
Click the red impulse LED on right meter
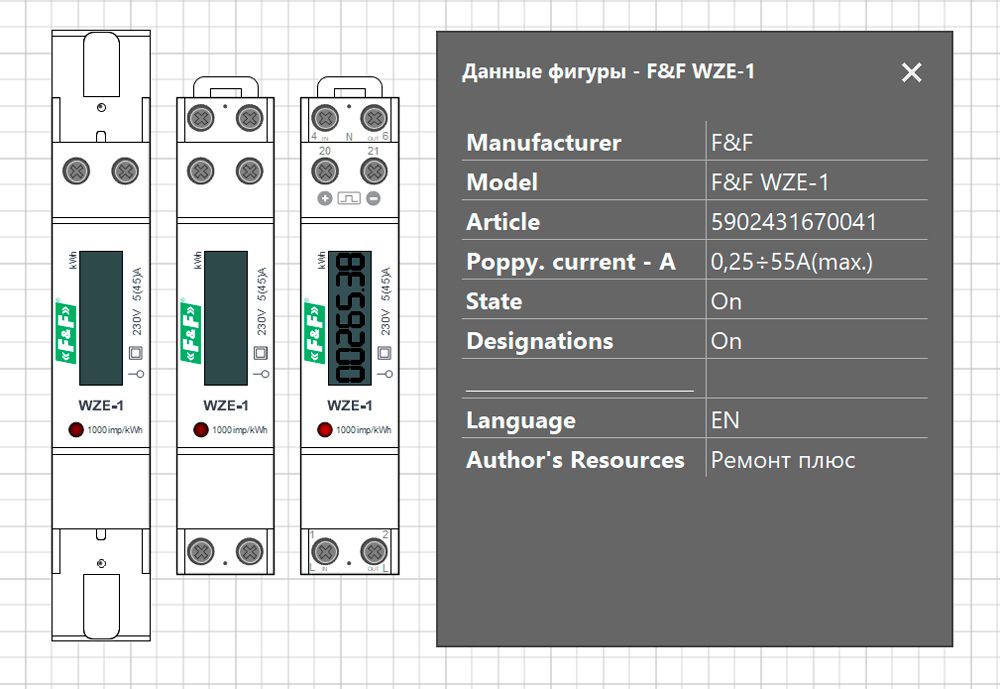coord(325,429)
